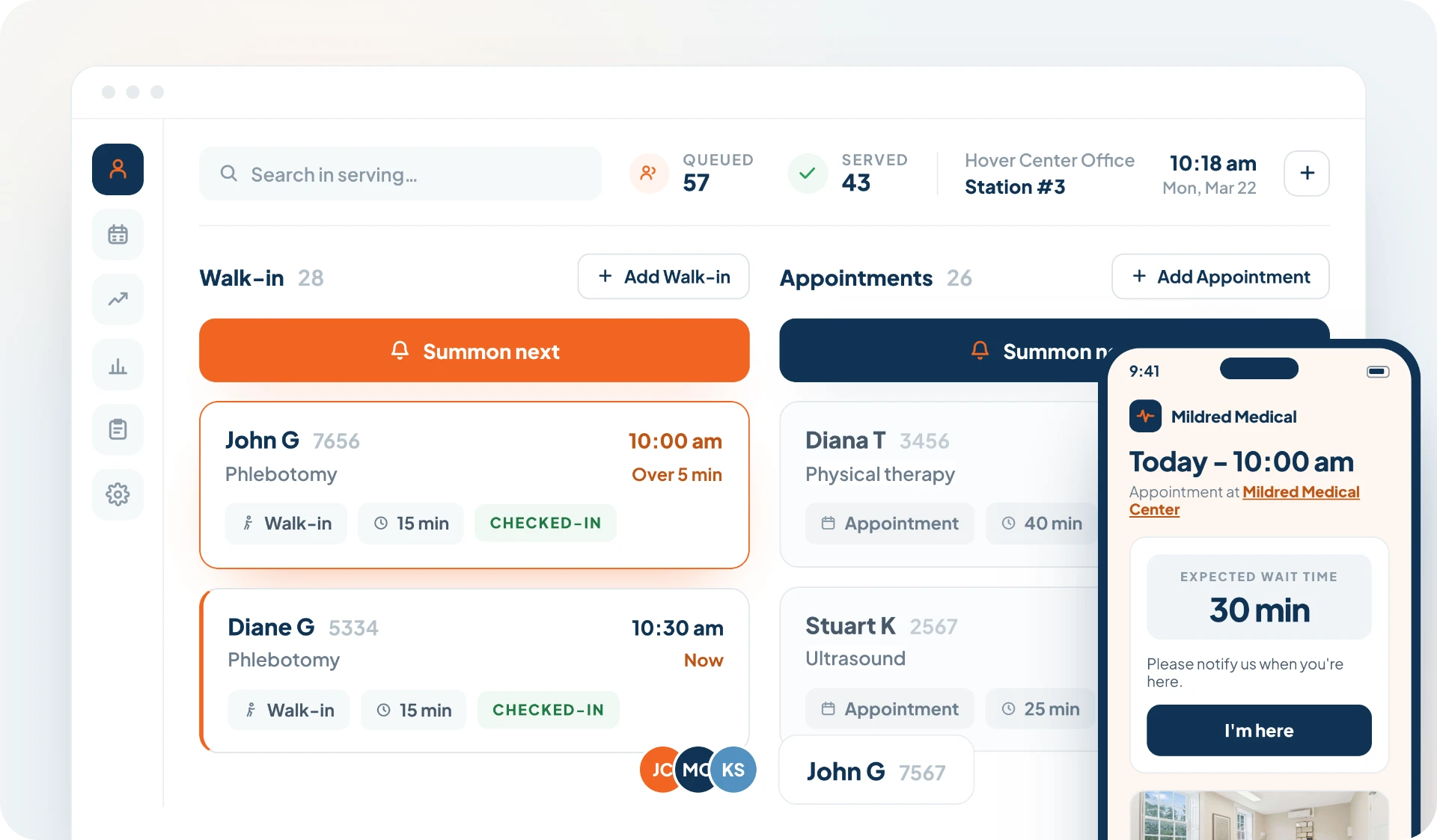This screenshot has width=1437, height=840.
Task: Click the Station #3 label
Action: (1015, 187)
